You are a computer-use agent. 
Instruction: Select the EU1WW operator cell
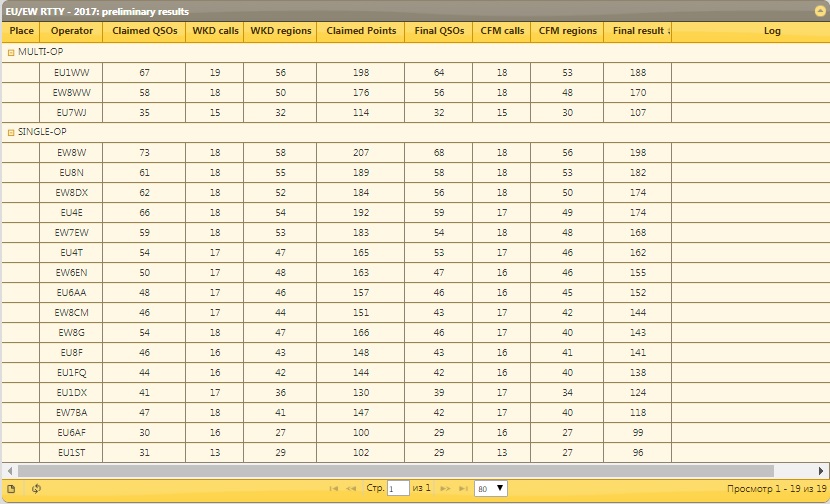(x=71, y=73)
